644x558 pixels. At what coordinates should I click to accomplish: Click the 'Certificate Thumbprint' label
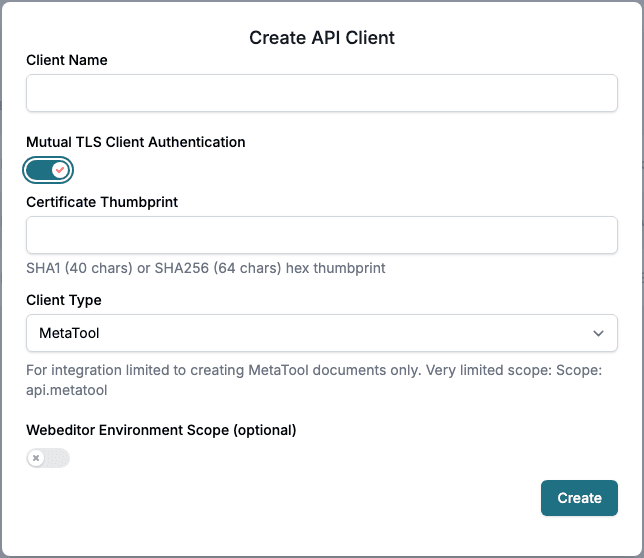102,202
